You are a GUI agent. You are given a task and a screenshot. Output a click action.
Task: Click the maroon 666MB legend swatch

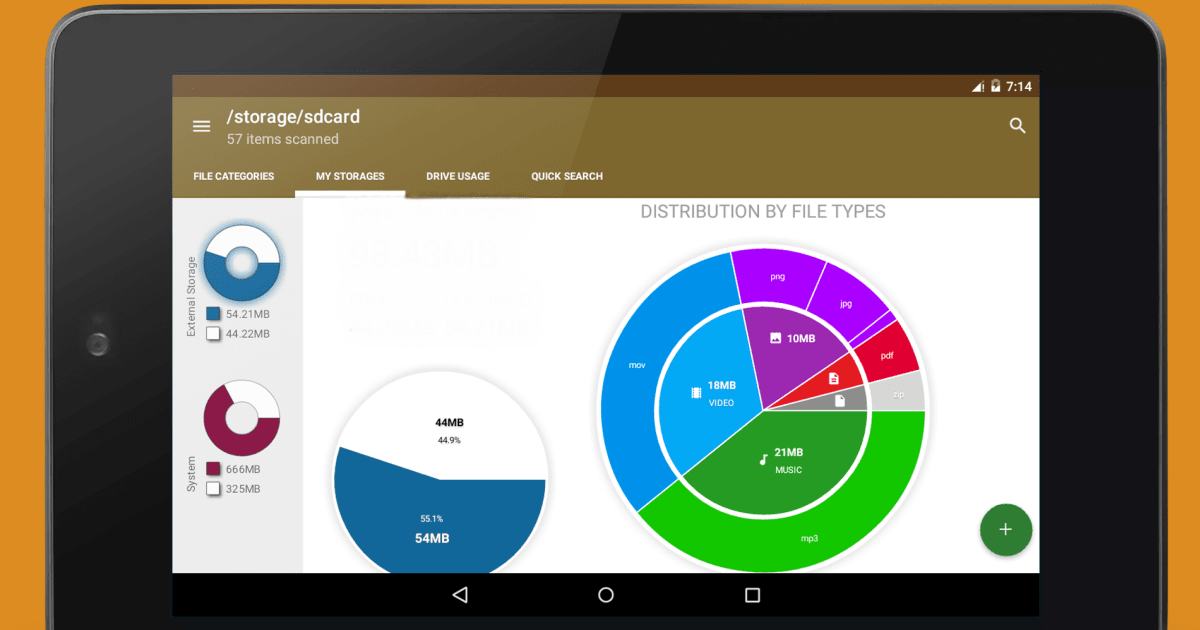213,469
